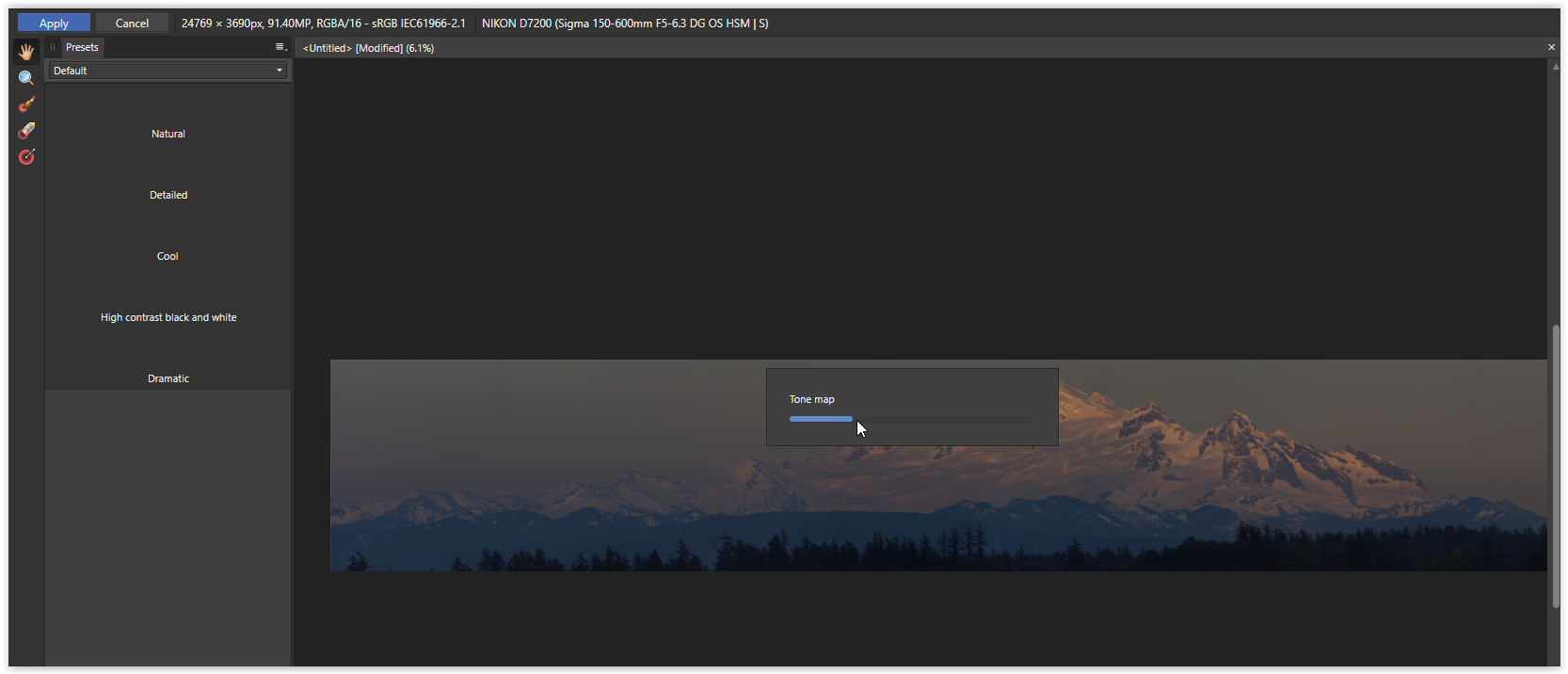This screenshot has width=1568, height=674.
Task: Click the mountain panorama image preview
Action: coord(938,465)
